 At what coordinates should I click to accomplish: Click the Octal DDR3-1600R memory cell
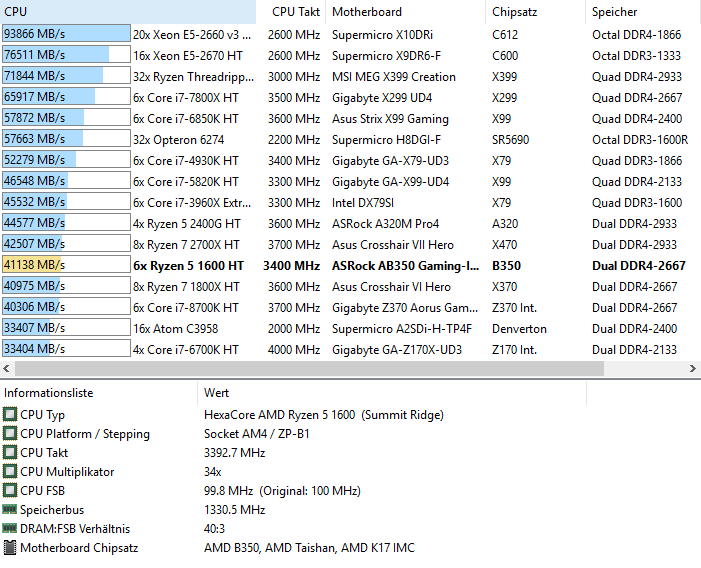click(640, 139)
